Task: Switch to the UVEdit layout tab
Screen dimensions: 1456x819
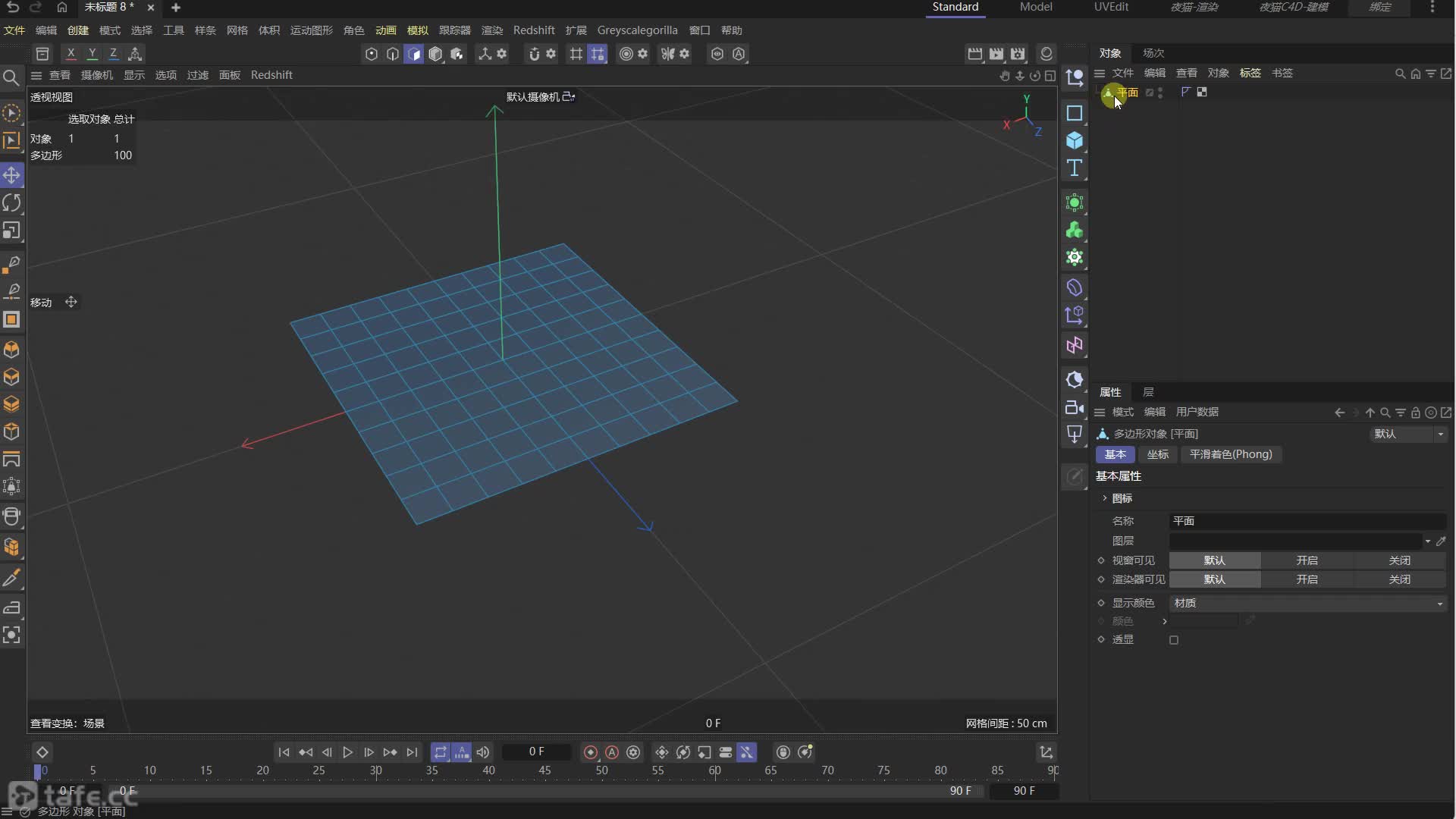Action: 1111,7
